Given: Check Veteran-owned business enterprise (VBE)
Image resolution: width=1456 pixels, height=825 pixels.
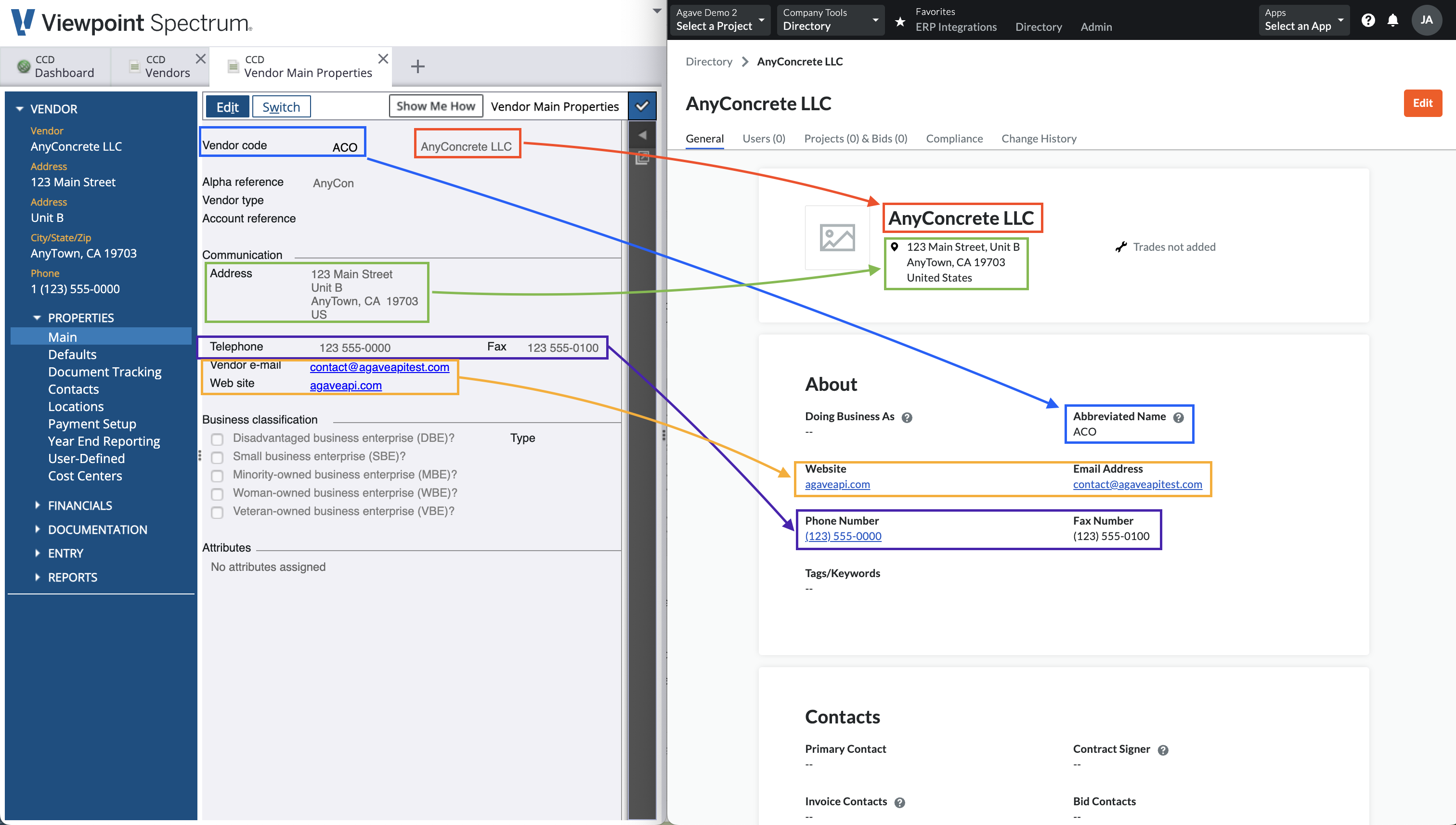Looking at the screenshot, I should point(217,512).
